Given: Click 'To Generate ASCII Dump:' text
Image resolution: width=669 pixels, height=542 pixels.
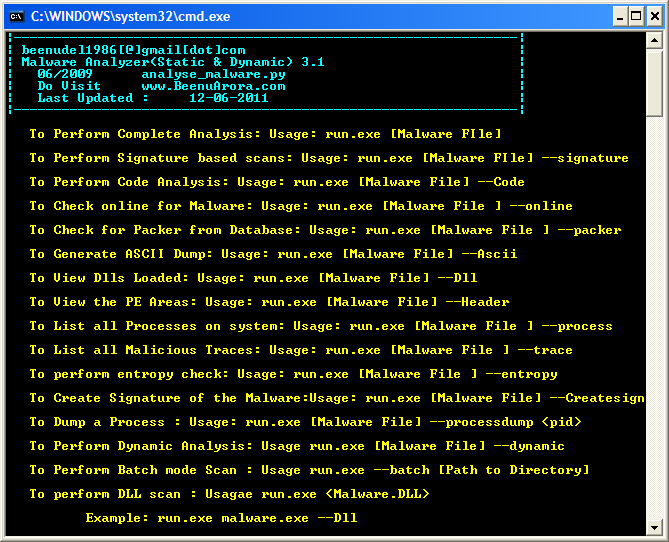Looking at the screenshot, I should 121,254.
